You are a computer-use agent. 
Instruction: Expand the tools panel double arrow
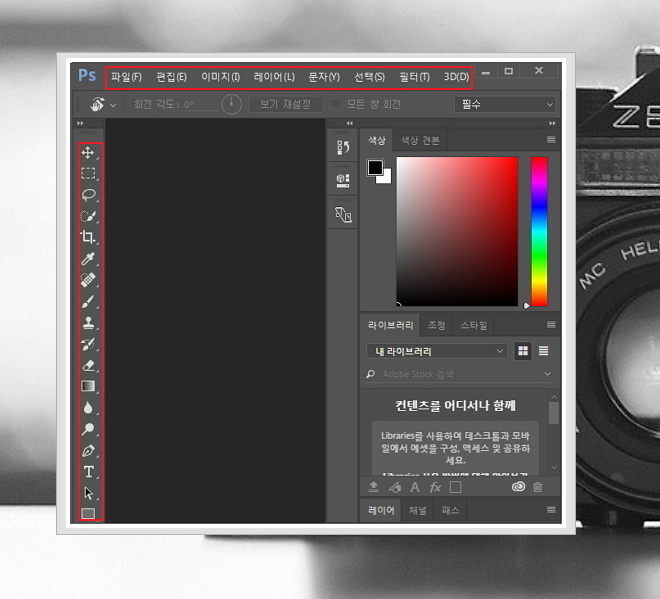point(80,123)
